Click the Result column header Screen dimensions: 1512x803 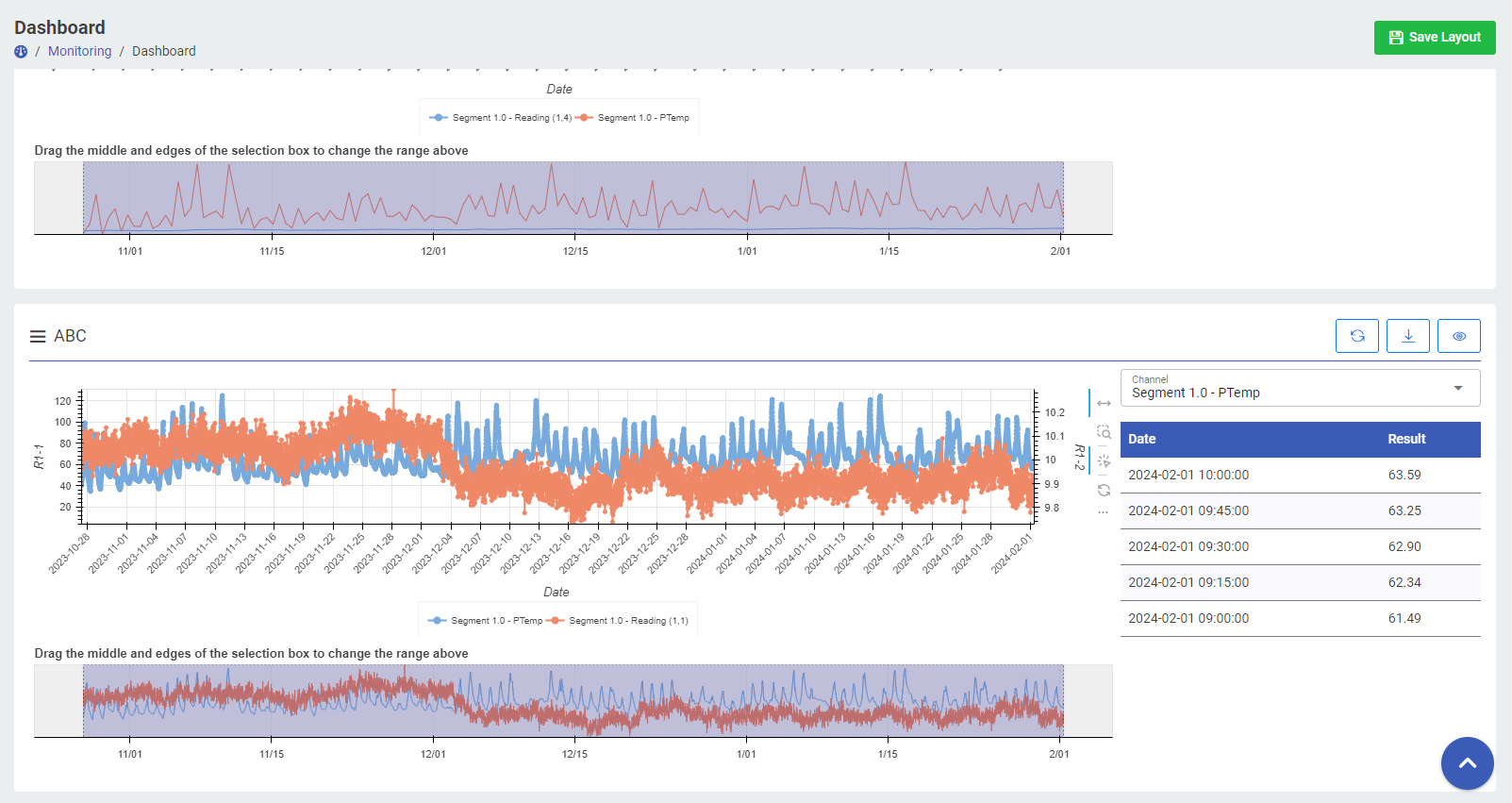1405,440
